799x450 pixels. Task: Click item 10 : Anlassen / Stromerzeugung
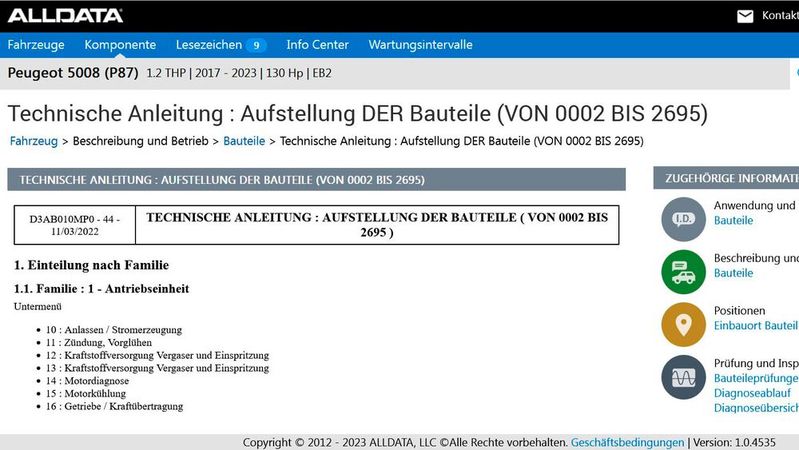114,330
